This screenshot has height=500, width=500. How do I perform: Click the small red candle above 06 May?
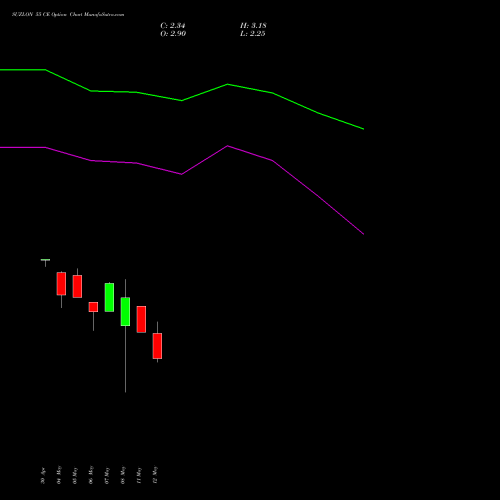pyautogui.click(x=93, y=307)
